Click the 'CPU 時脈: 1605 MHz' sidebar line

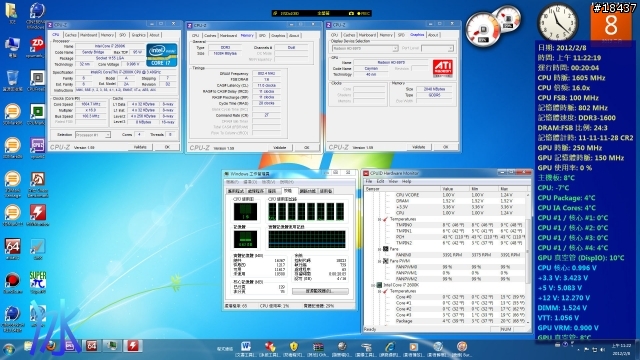tap(571, 78)
